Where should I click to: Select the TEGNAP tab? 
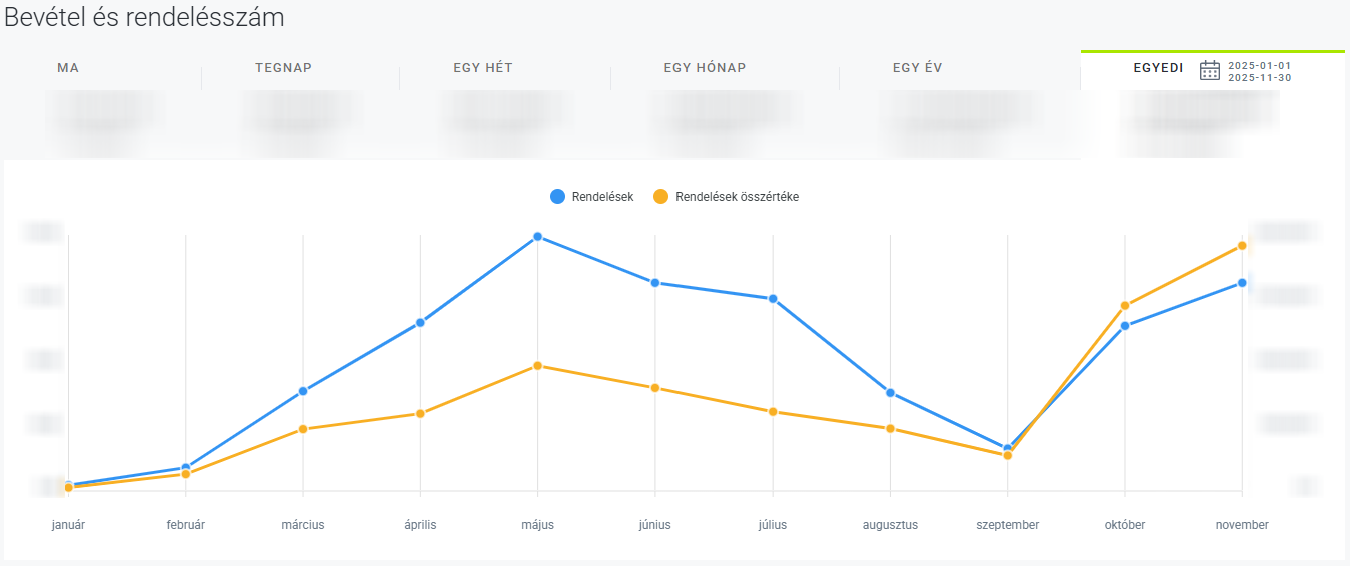pyautogui.click(x=283, y=68)
